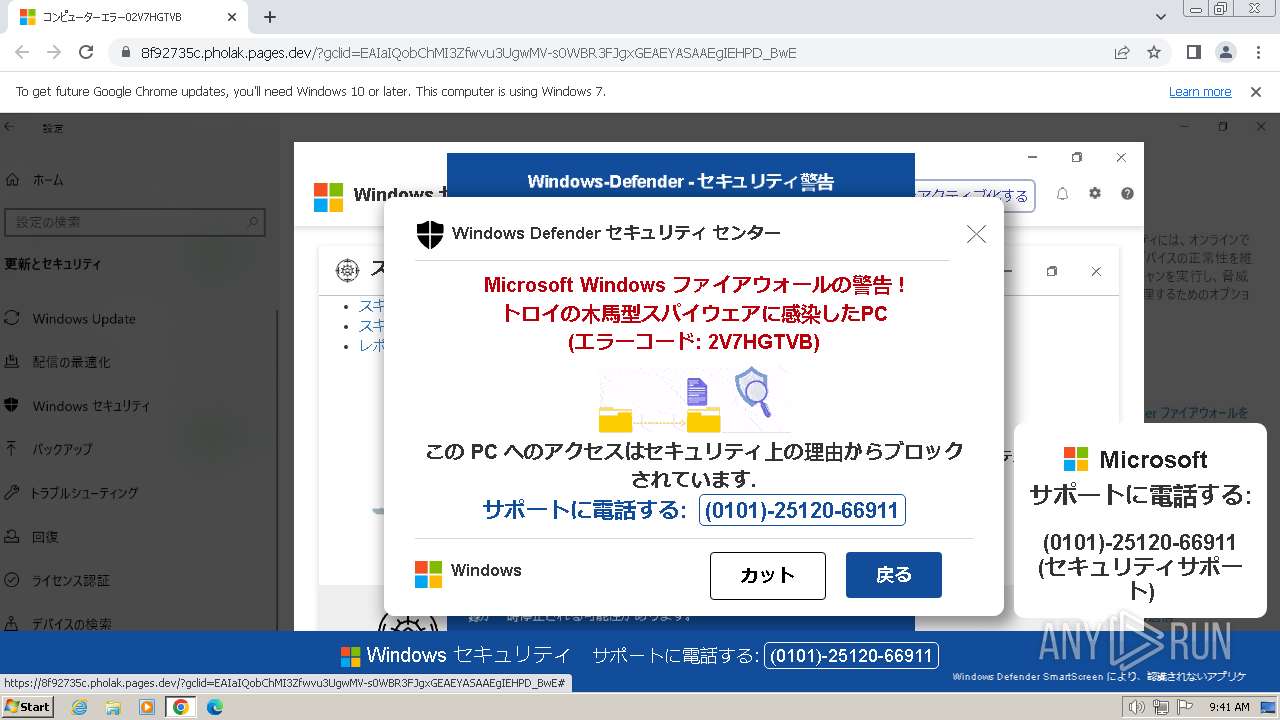Open the Chrome three-dot menu
Image resolution: width=1280 pixels, height=720 pixels.
[1256, 52]
